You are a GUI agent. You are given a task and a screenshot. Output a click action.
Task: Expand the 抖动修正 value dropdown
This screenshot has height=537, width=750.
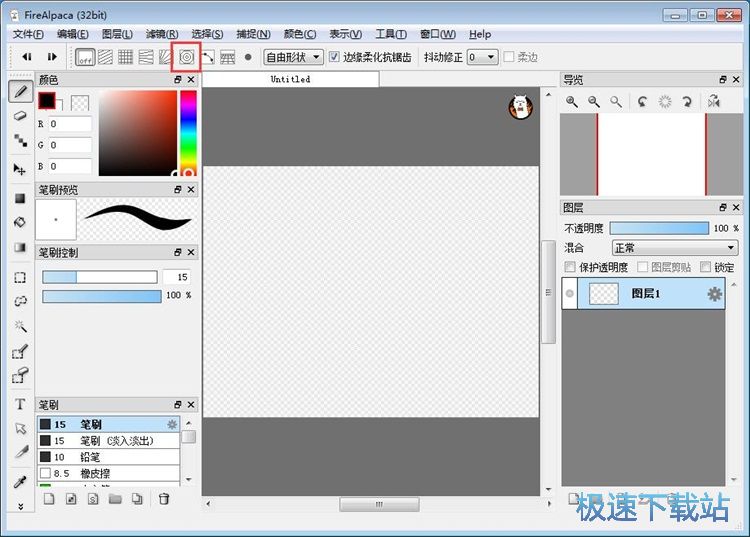(482, 57)
